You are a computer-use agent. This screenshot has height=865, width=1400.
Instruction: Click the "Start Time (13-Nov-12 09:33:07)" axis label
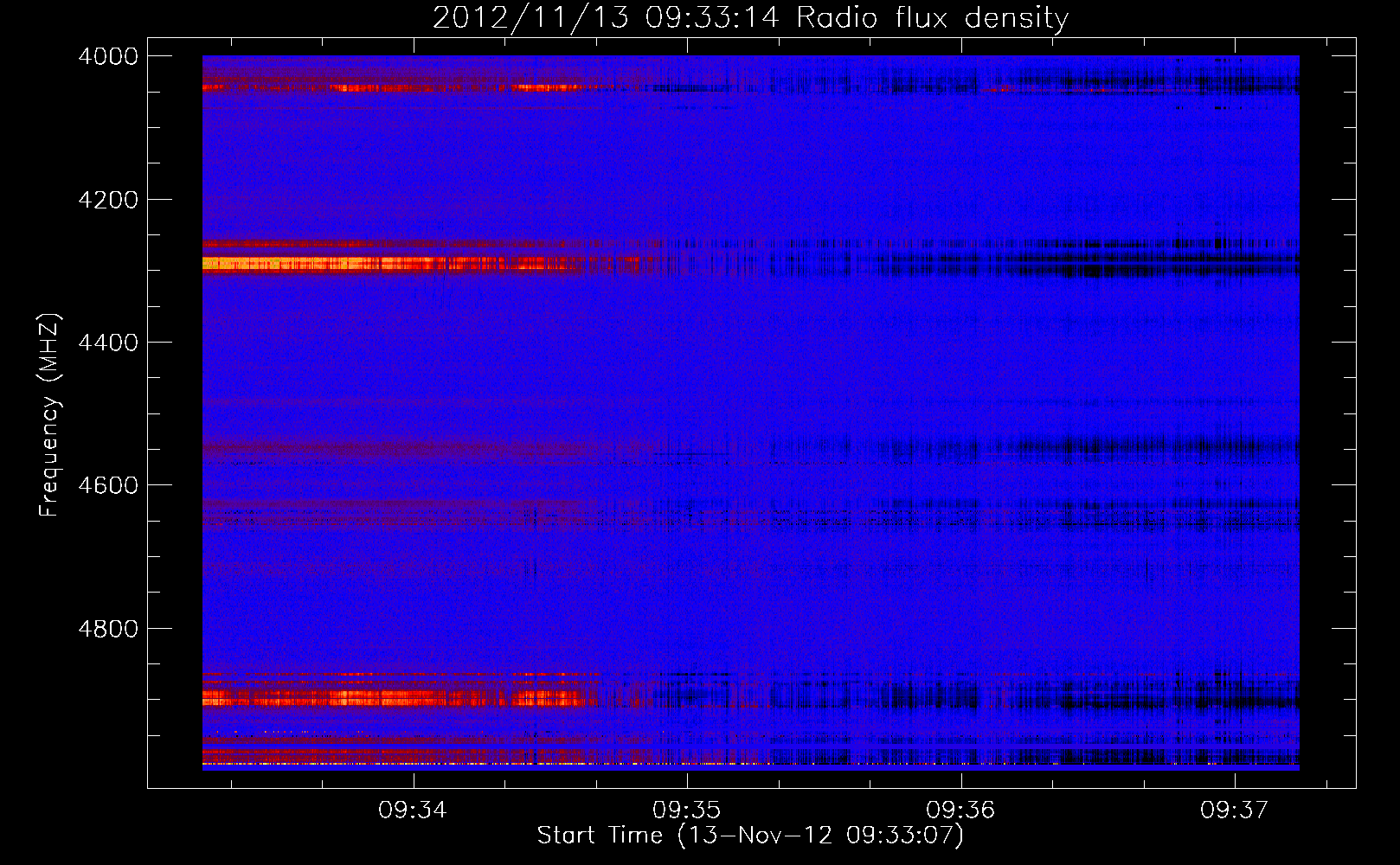pyautogui.click(x=750, y=836)
